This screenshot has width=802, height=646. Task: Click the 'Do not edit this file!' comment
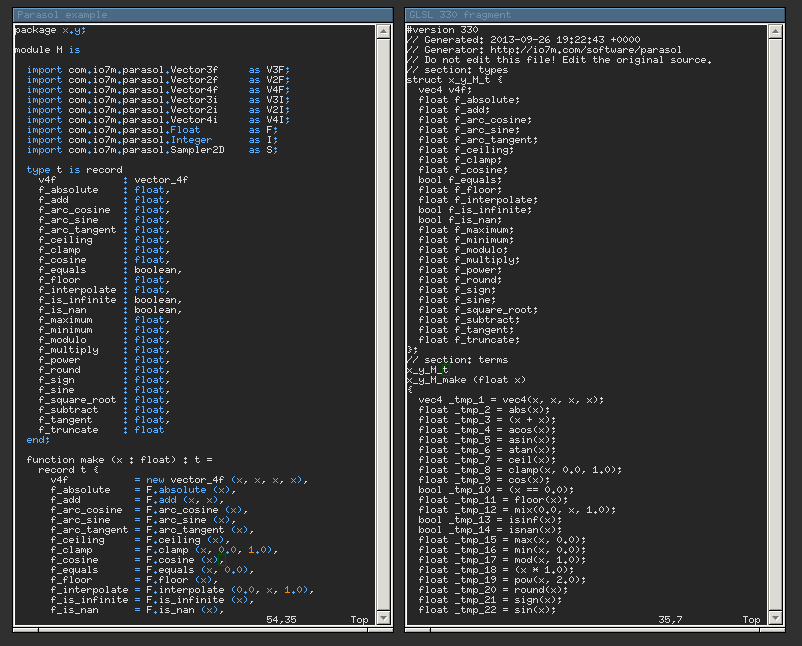pyautogui.click(x=559, y=60)
